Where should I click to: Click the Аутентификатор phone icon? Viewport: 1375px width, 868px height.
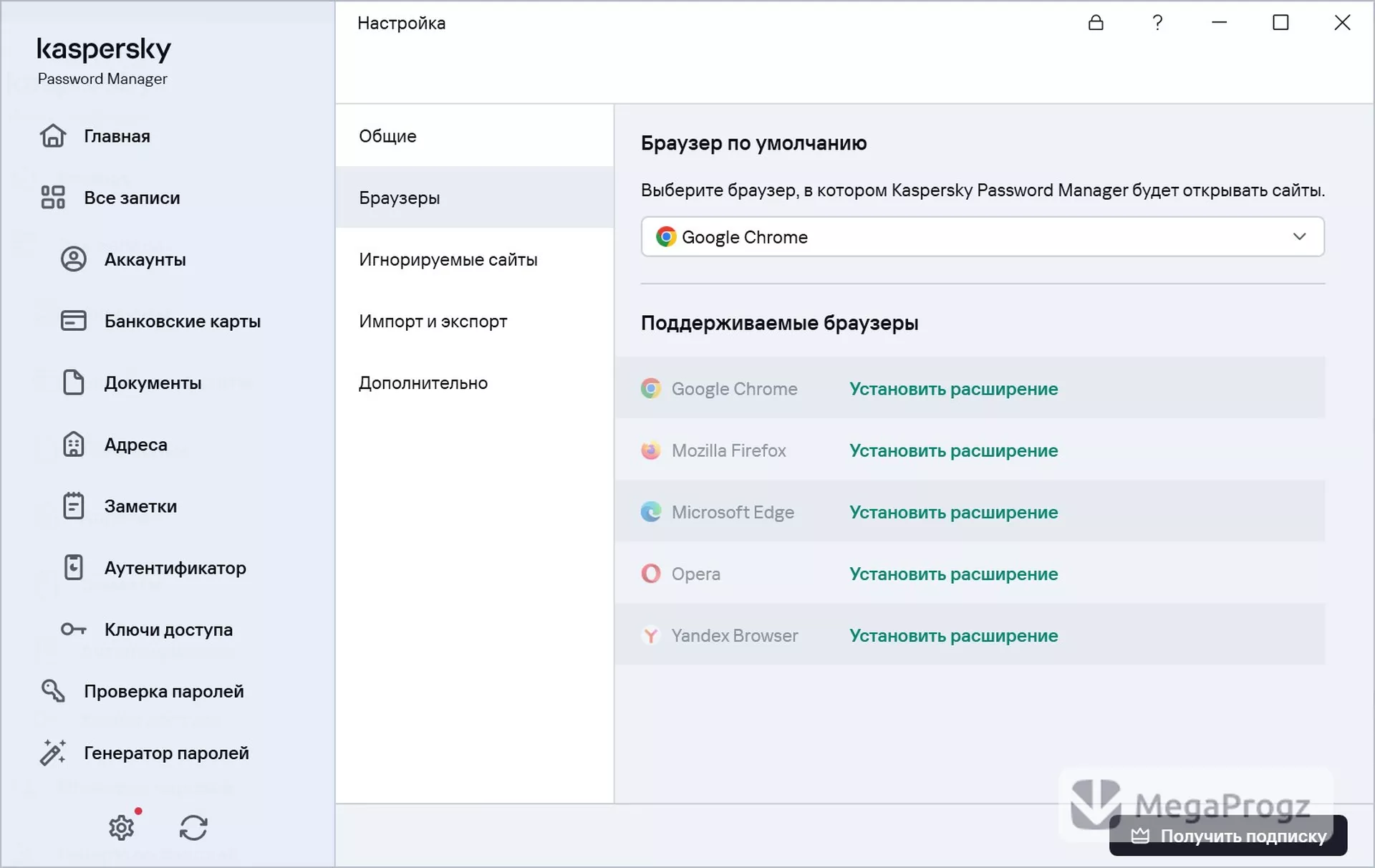73,567
